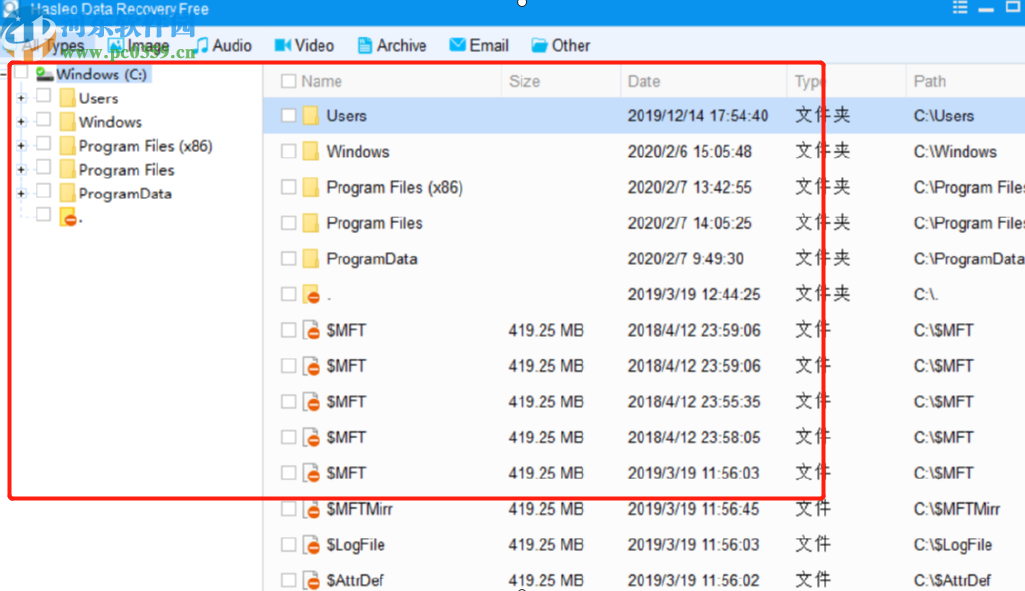Toggle the select-all checkbox beside Name header
This screenshot has width=1025, height=591.
coord(288,81)
